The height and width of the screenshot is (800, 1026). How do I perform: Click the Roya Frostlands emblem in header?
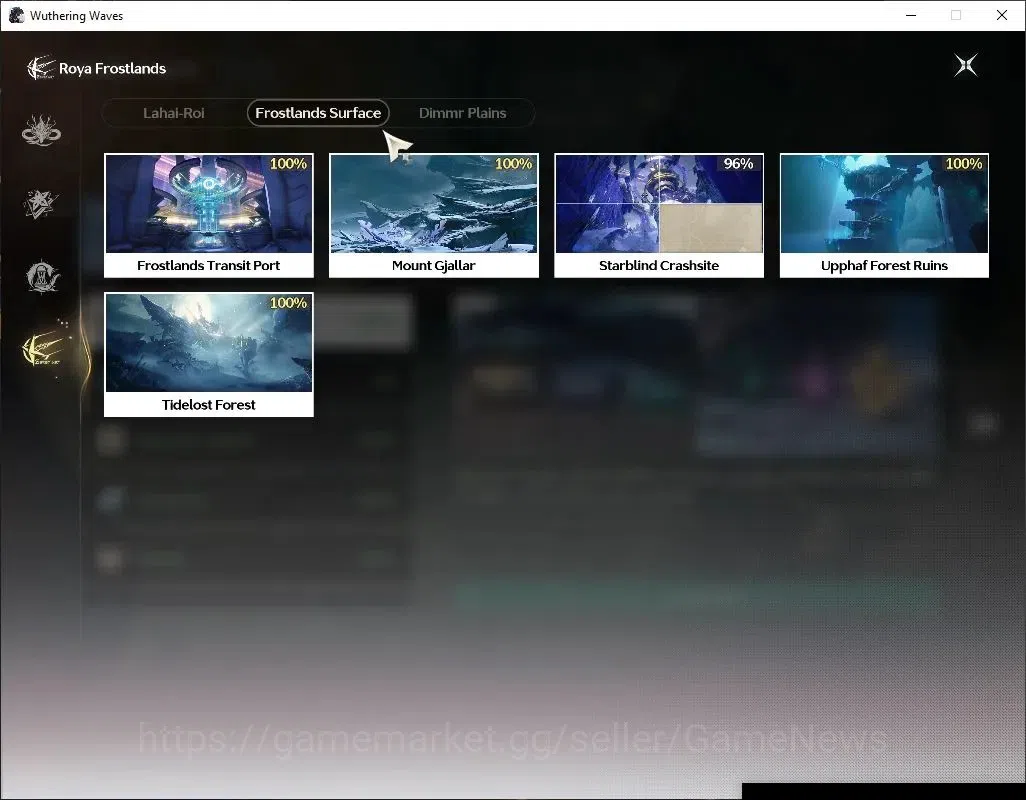(x=40, y=68)
